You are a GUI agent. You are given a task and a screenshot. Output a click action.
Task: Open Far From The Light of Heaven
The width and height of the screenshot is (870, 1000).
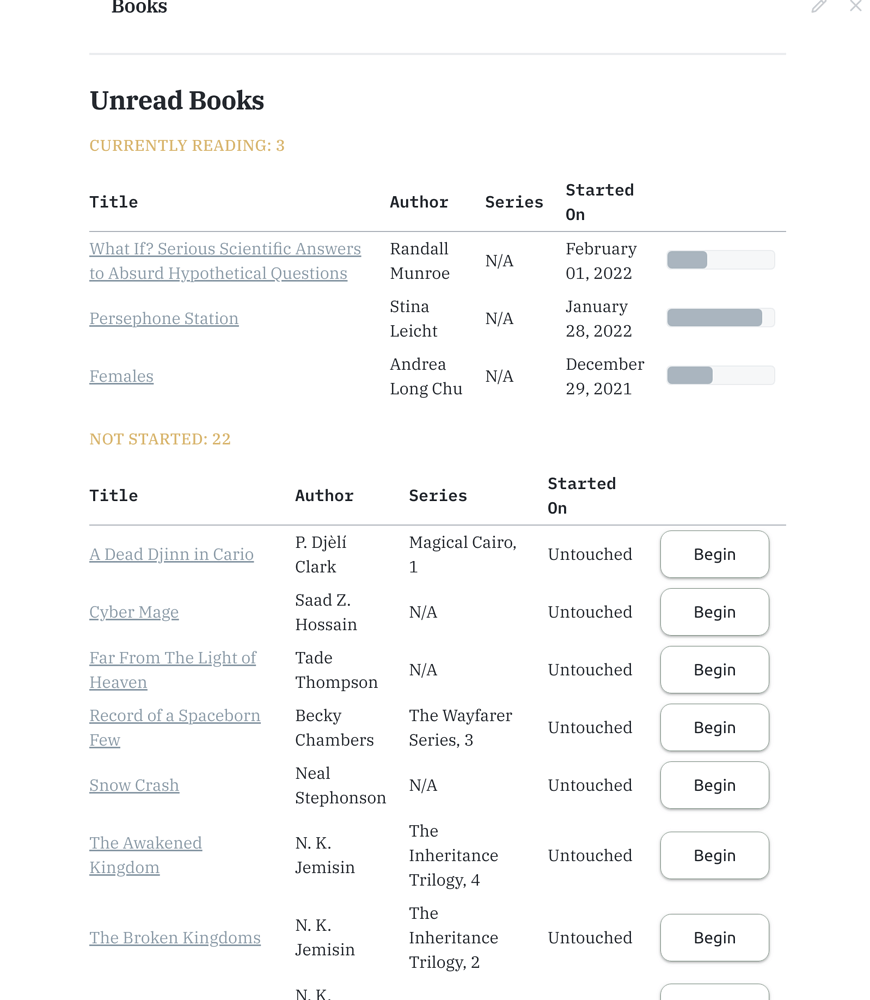(x=172, y=669)
